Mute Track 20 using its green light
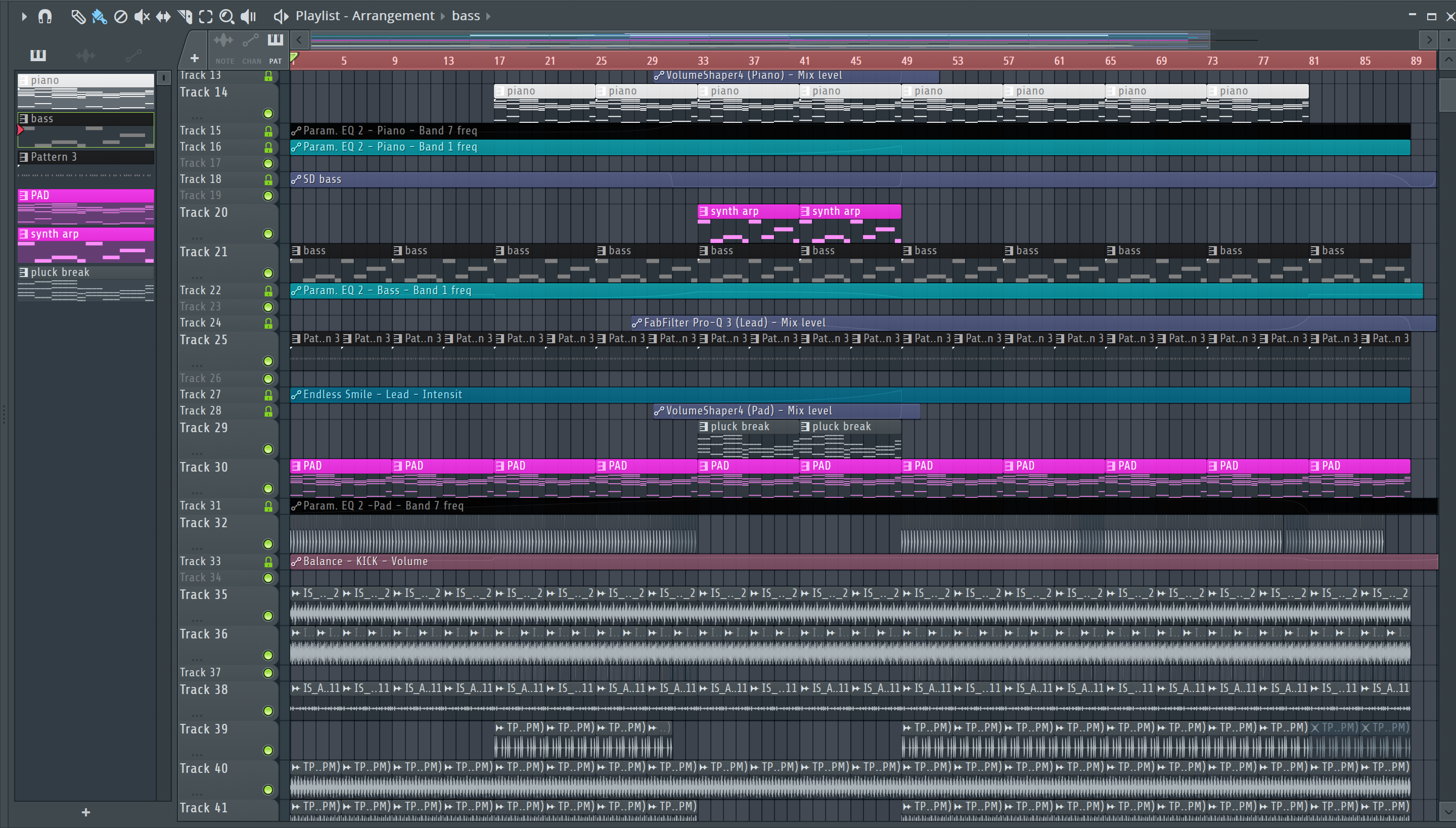Viewport: 1456px width, 828px height. pos(268,234)
